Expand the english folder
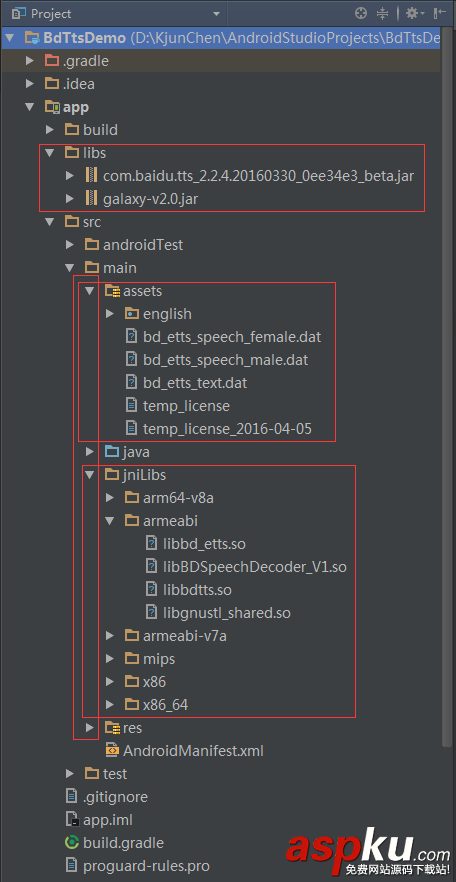 [x=110, y=314]
